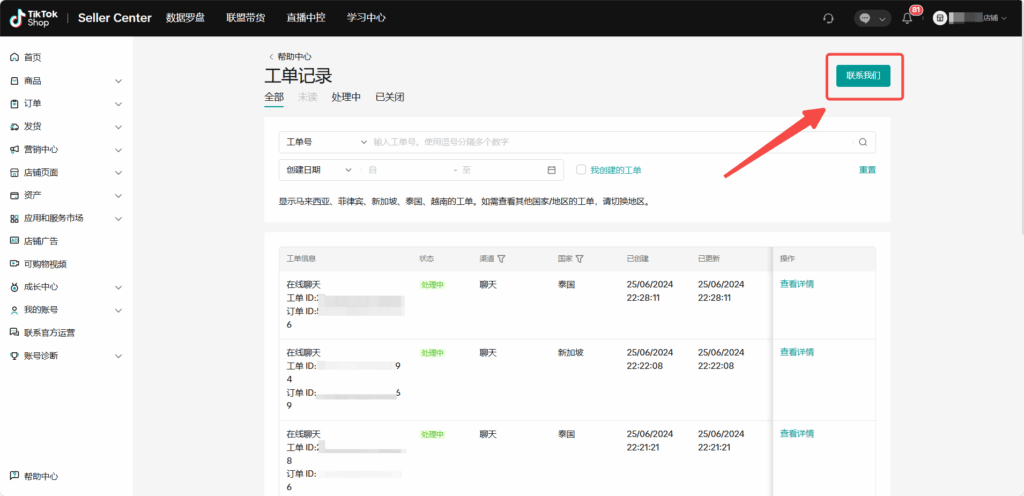This screenshot has width=1024, height=496.
Task: Expand the chat bubble dropdown arrow in header
Action: point(882,19)
